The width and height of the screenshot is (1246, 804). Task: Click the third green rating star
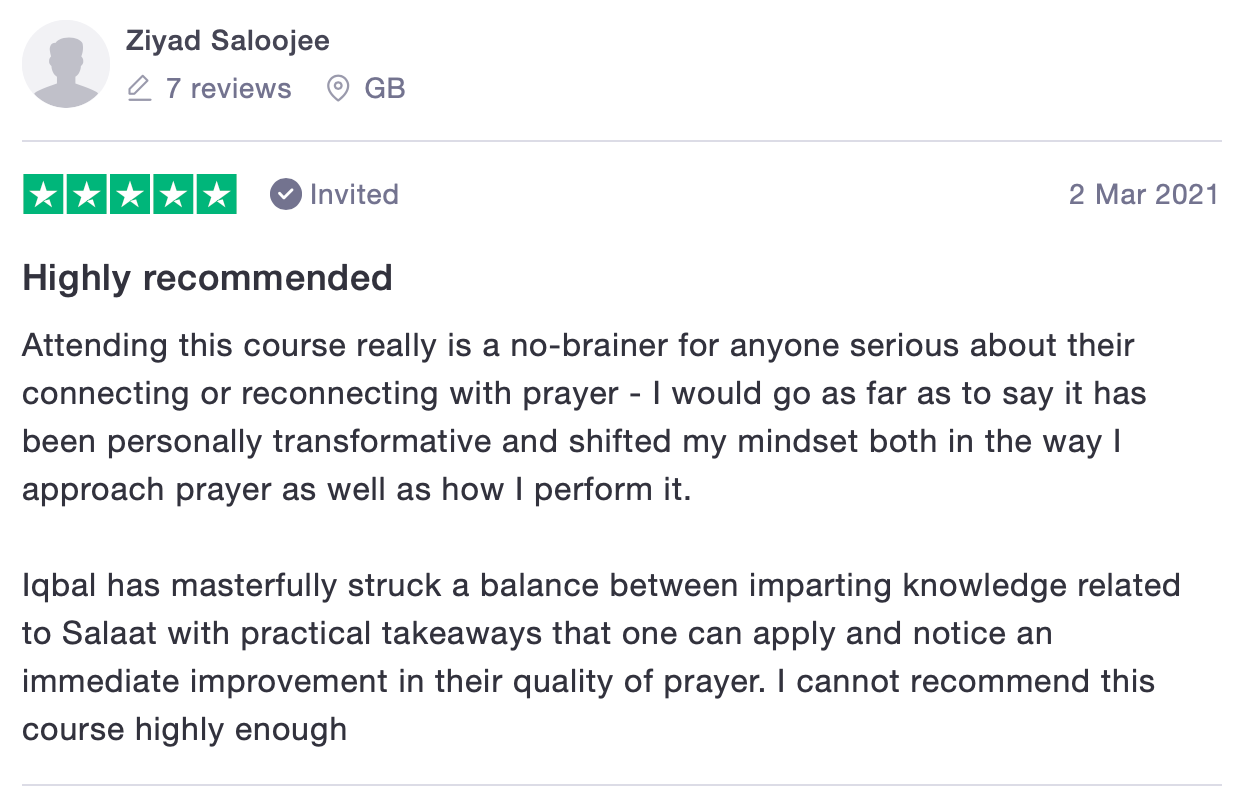tap(129, 194)
